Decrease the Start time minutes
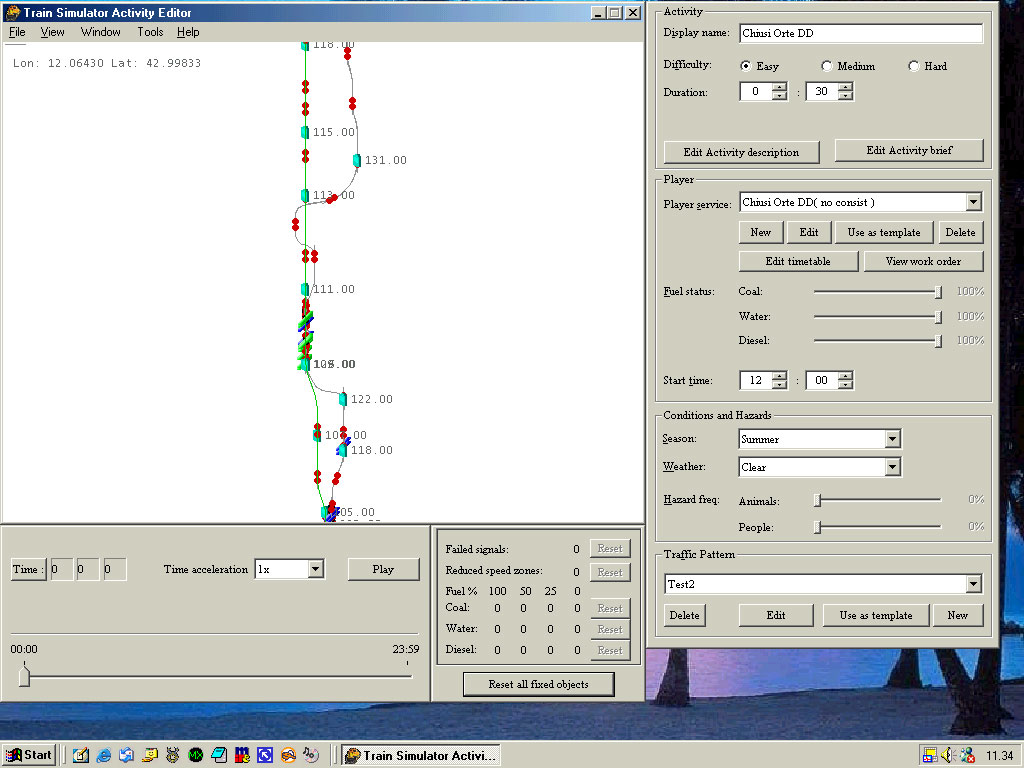Viewport: 1024px width, 768px height. pyautogui.click(x=846, y=385)
